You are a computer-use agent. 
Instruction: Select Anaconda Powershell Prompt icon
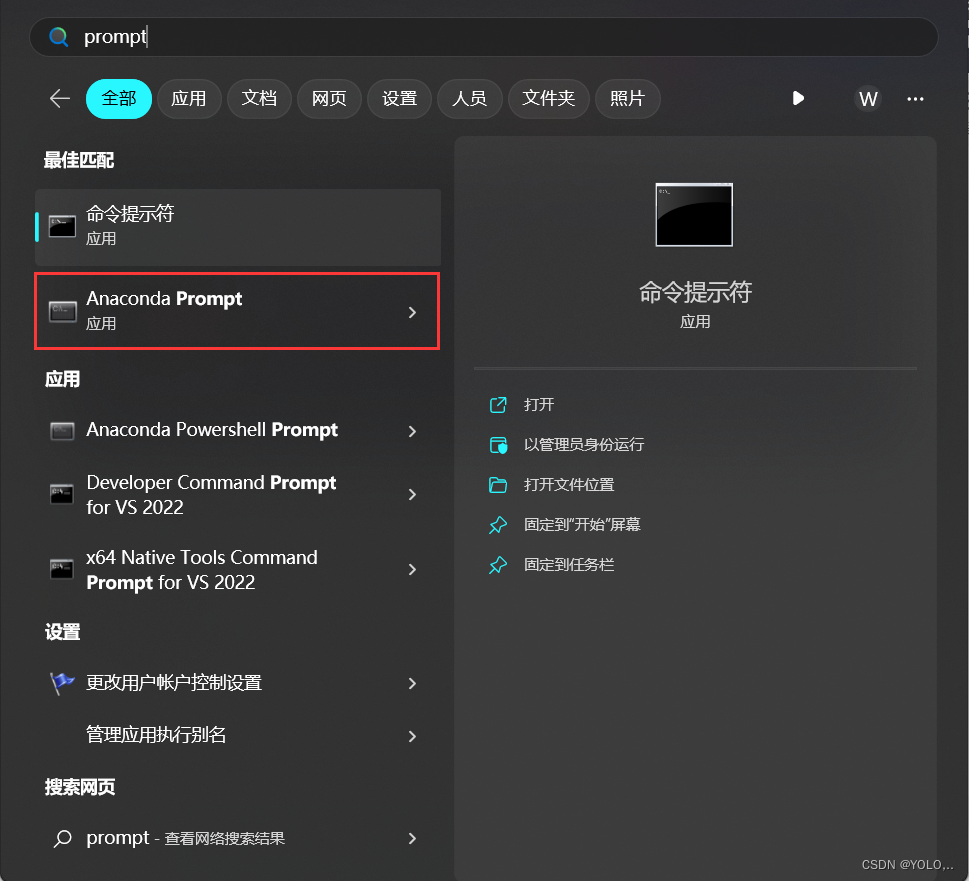tap(61, 429)
